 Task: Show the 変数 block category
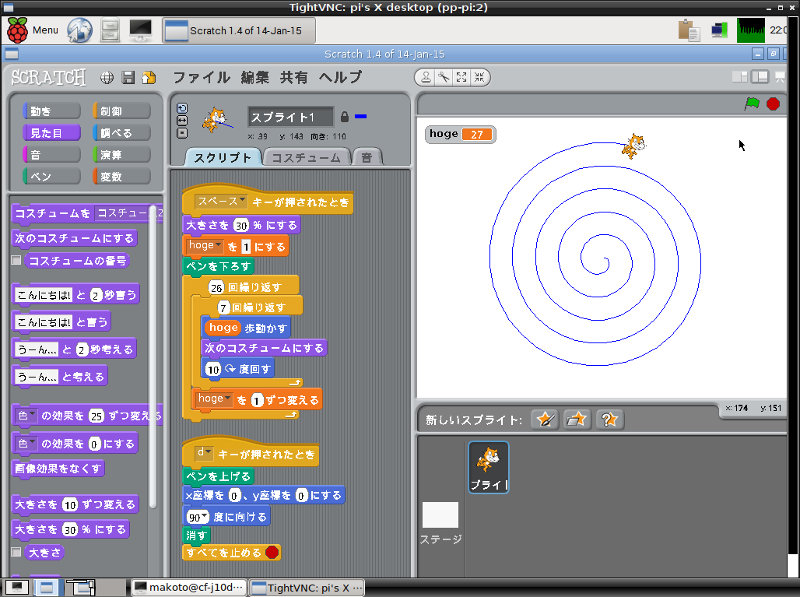(122, 177)
